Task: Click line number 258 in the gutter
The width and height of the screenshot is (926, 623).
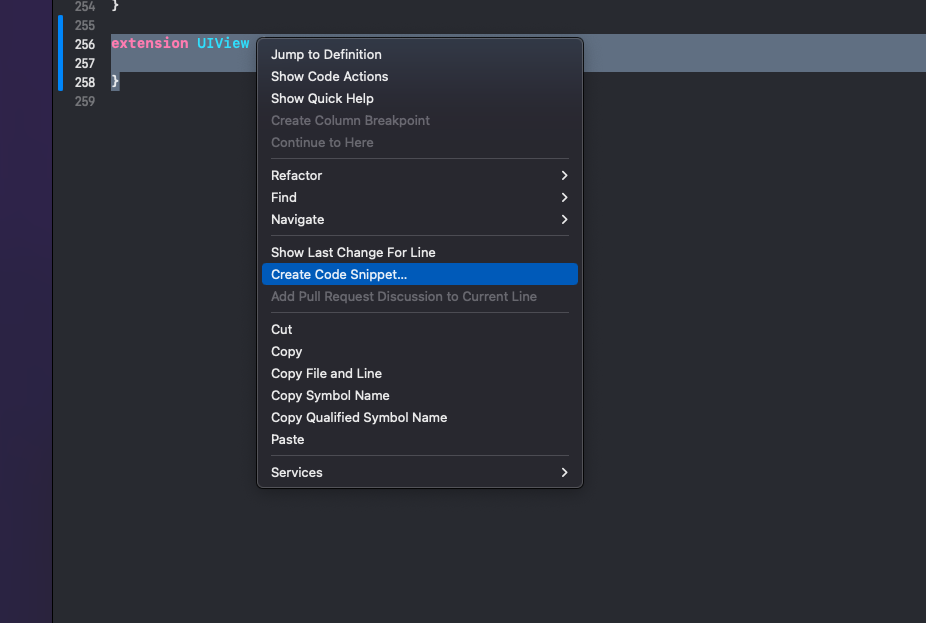Action: pos(84,82)
